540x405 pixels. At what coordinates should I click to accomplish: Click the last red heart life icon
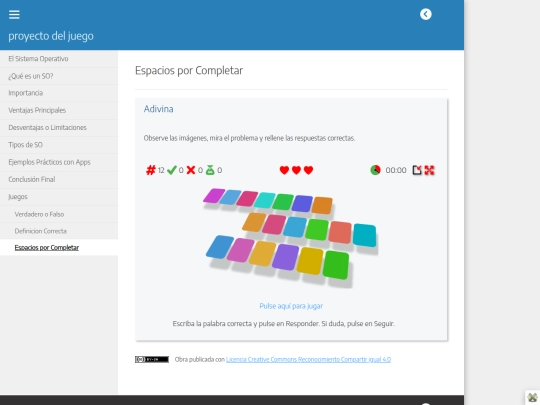(x=309, y=170)
